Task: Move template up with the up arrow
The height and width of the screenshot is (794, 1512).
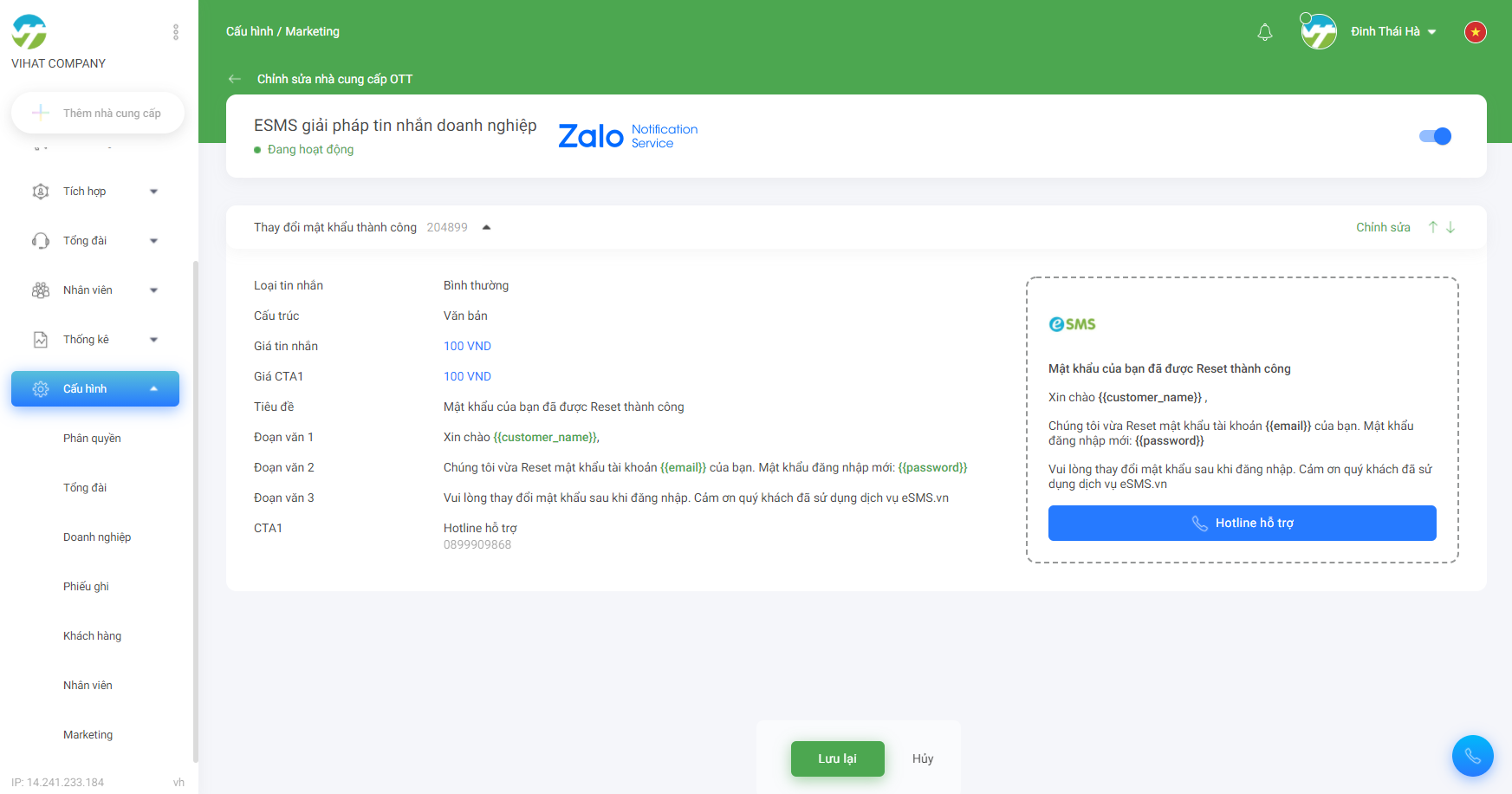Action: (x=1433, y=227)
